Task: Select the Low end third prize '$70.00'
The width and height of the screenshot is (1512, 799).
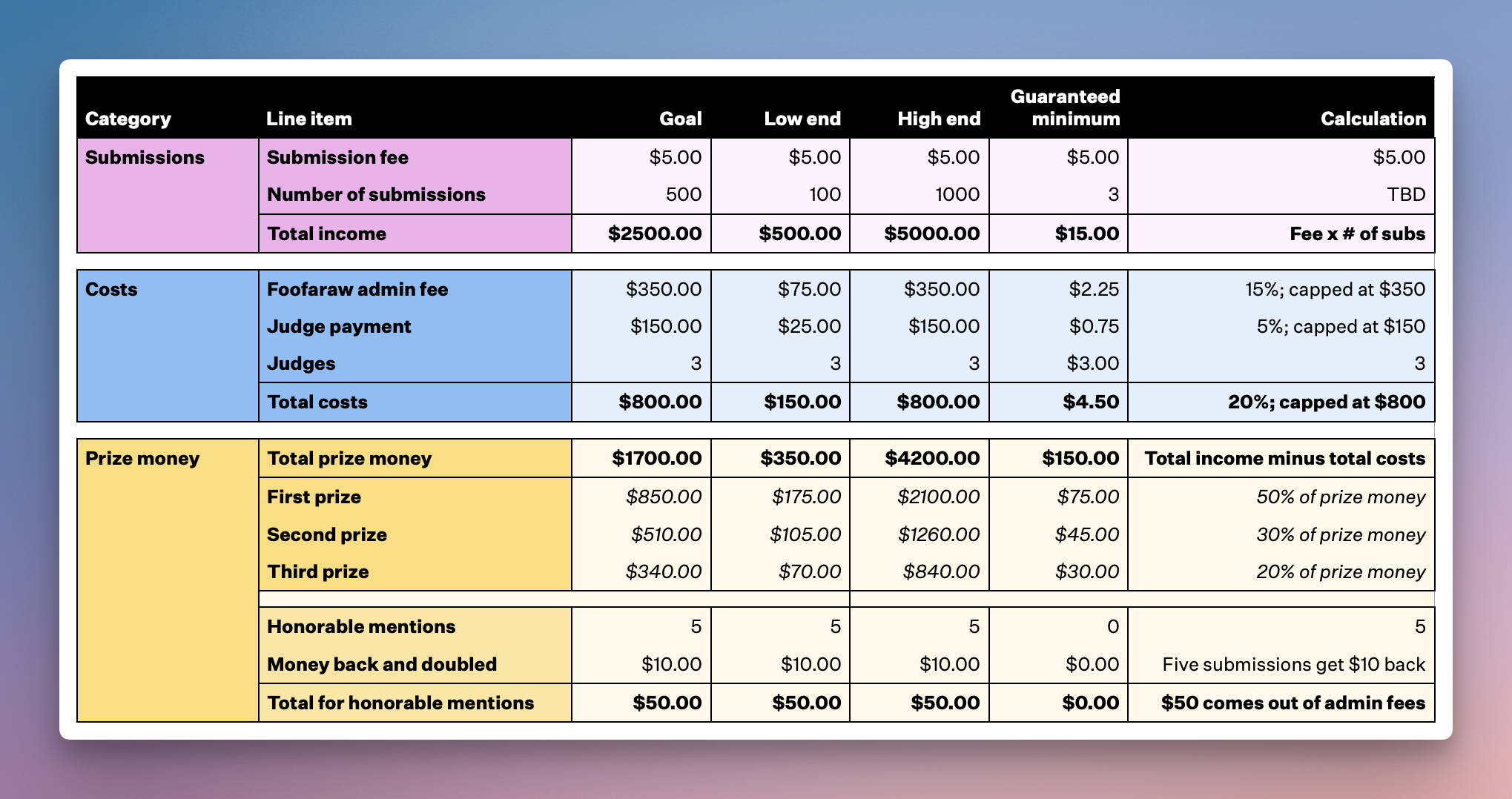Action: click(x=810, y=571)
